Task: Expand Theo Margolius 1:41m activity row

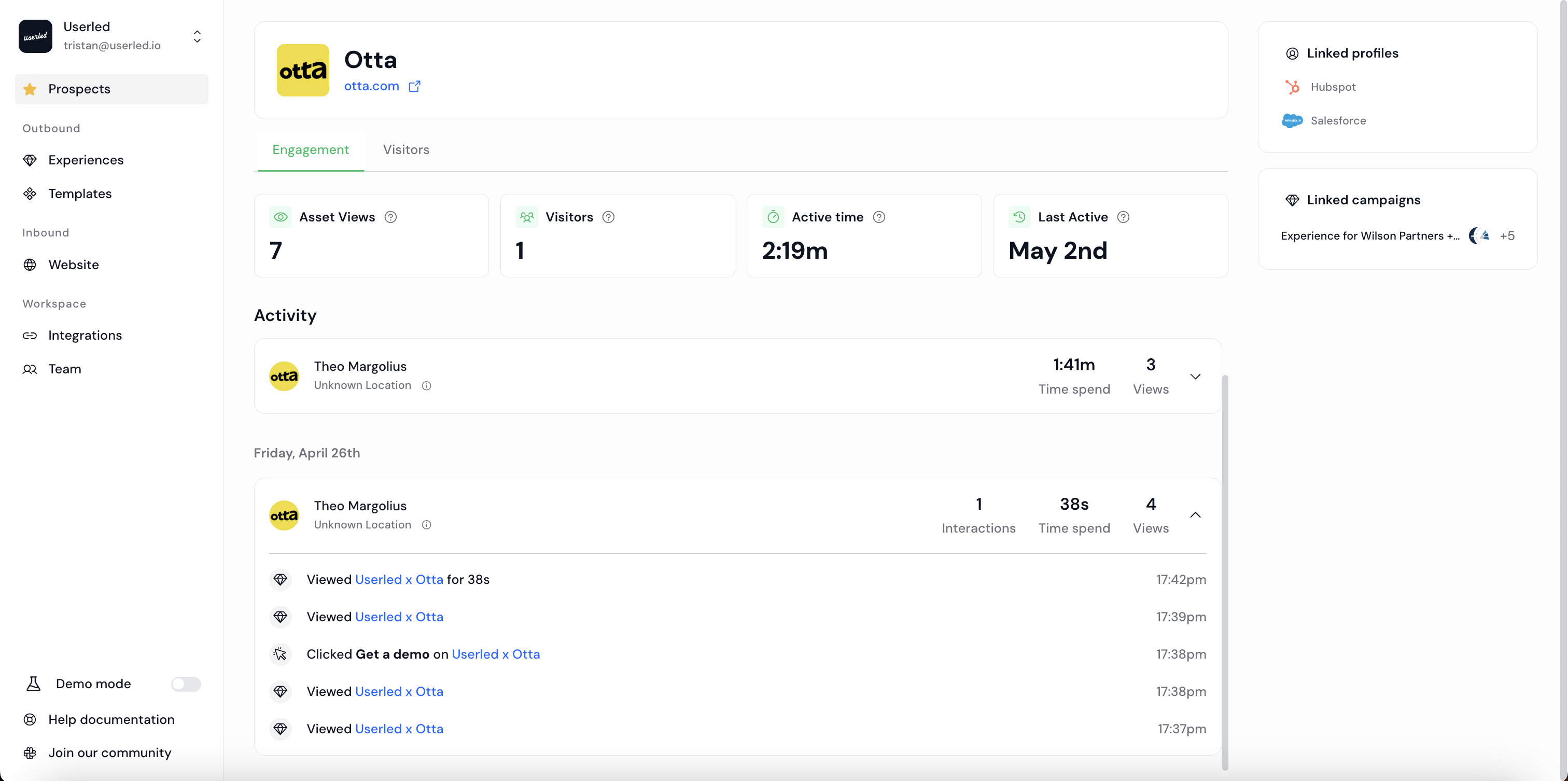Action: tap(1196, 377)
